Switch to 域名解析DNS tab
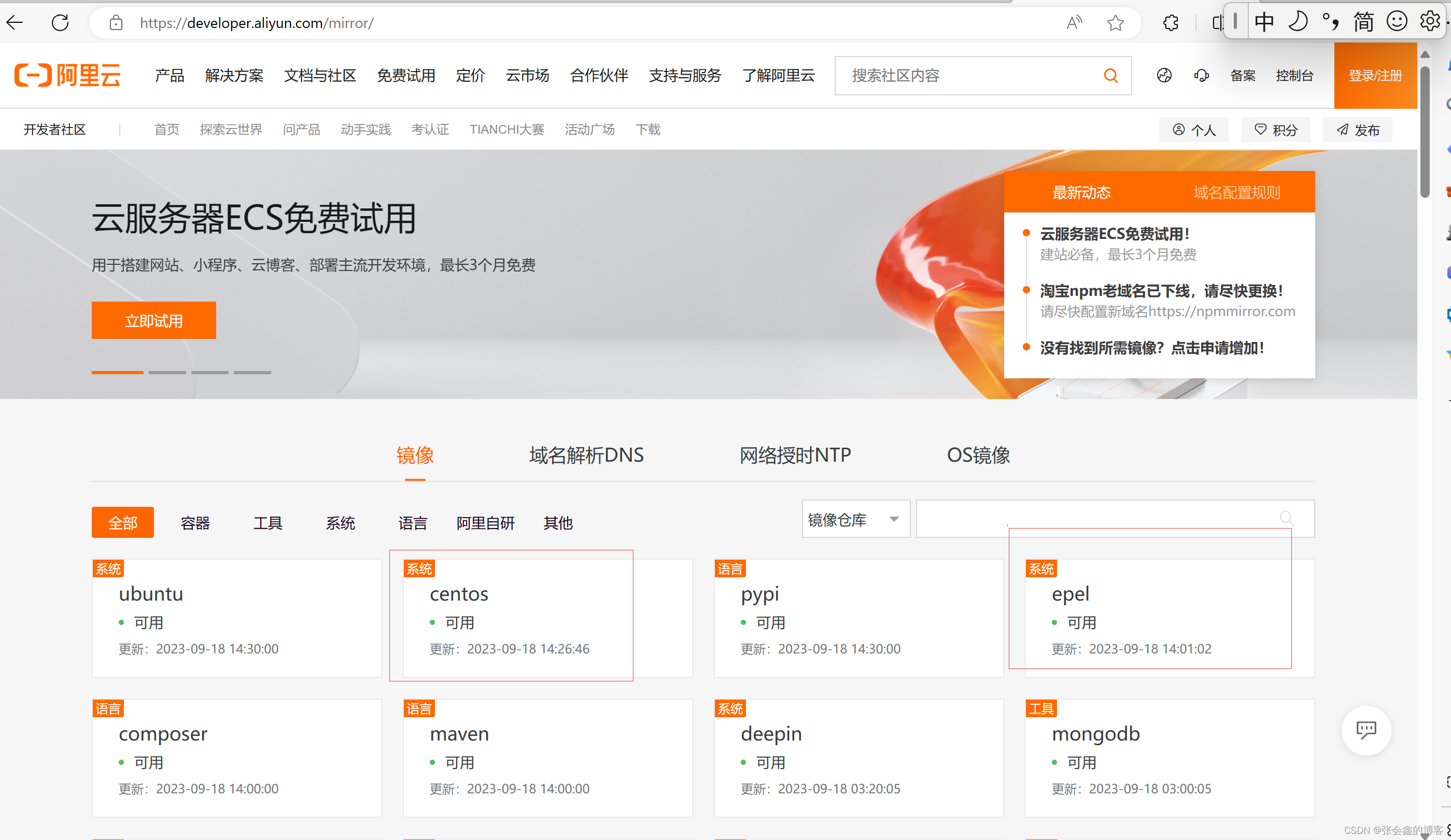 pos(586,455)
